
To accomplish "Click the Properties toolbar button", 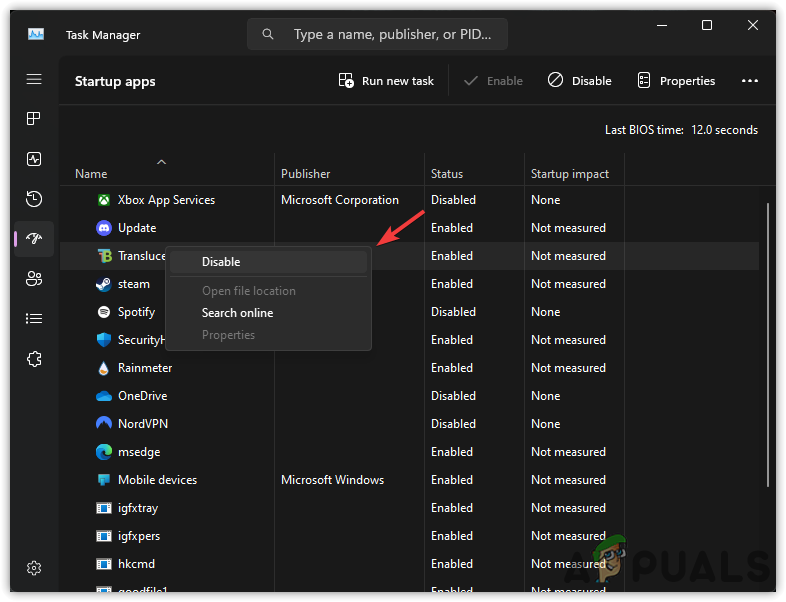I will [676, 81].
